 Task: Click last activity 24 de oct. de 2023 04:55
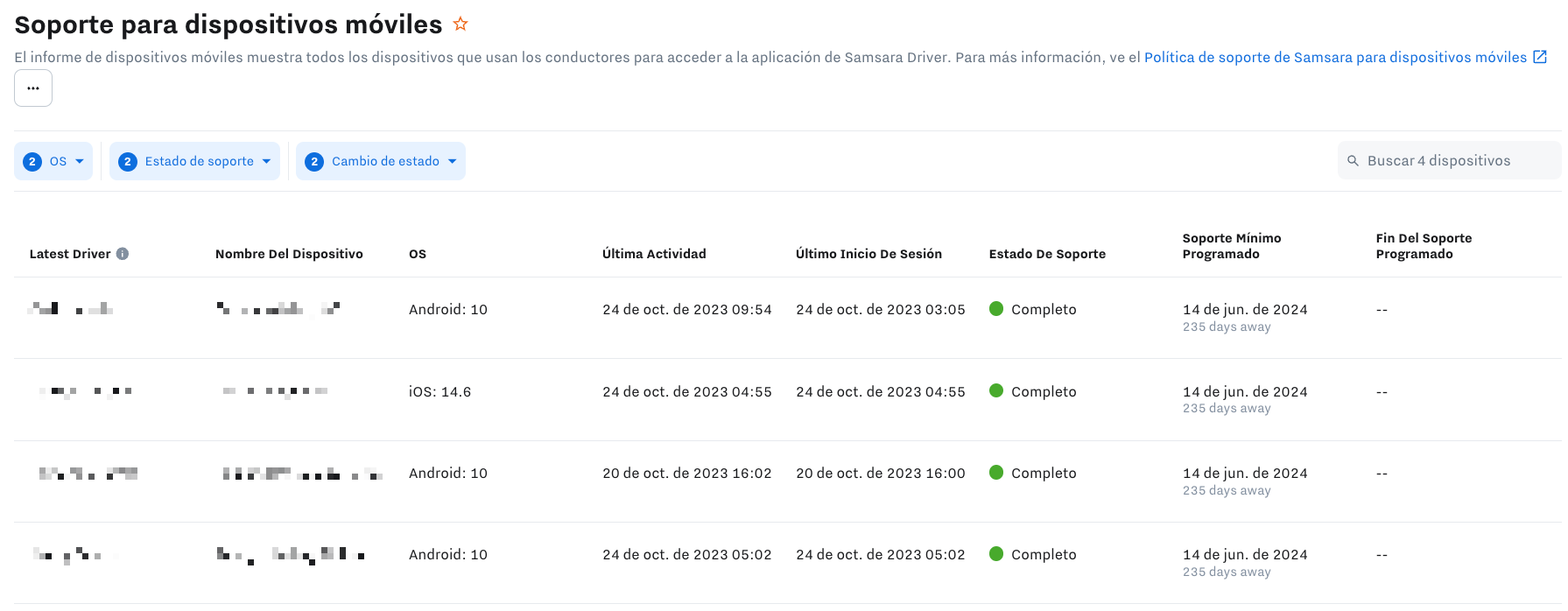click(x=687, y=391)
